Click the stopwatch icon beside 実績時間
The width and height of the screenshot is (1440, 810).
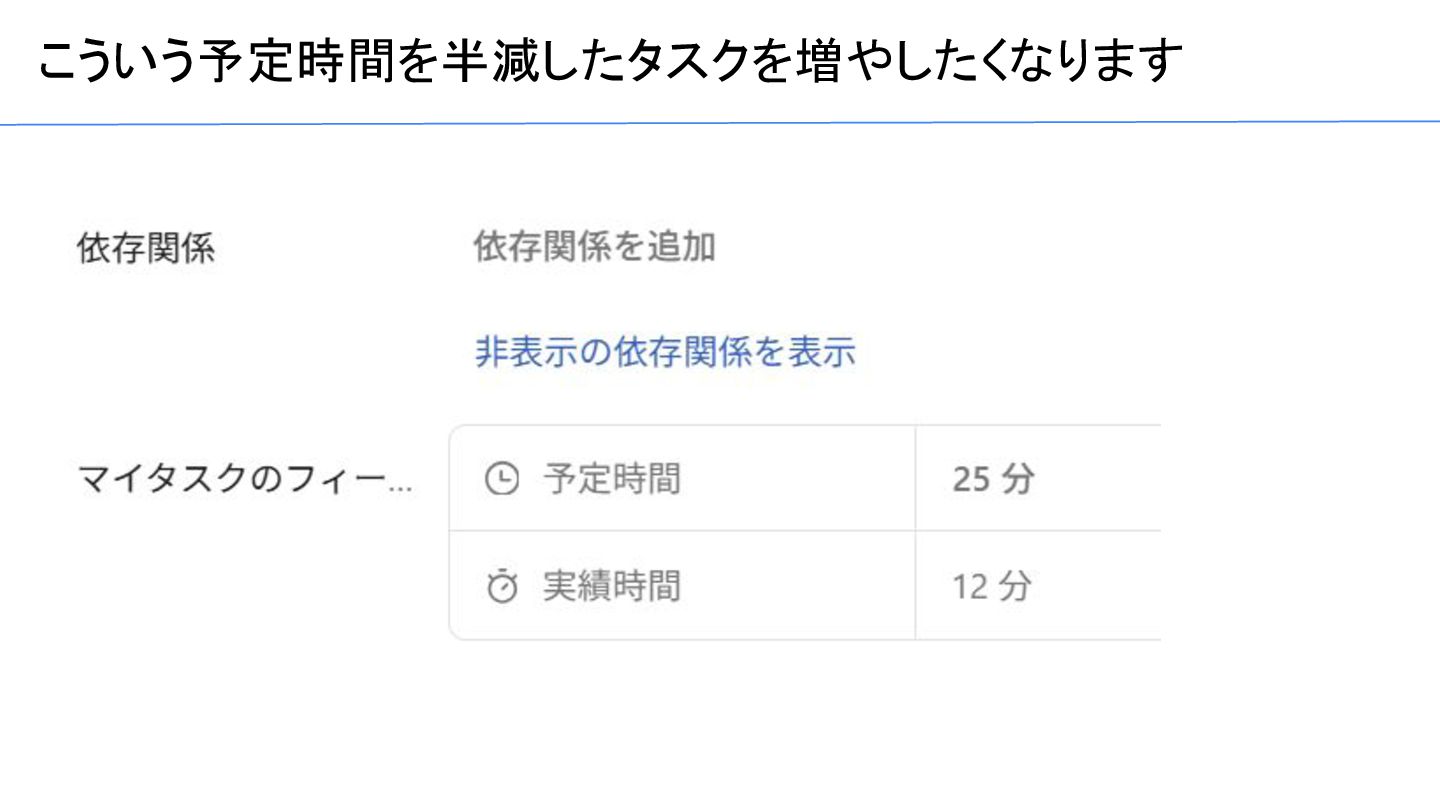(x=501, y=587)
